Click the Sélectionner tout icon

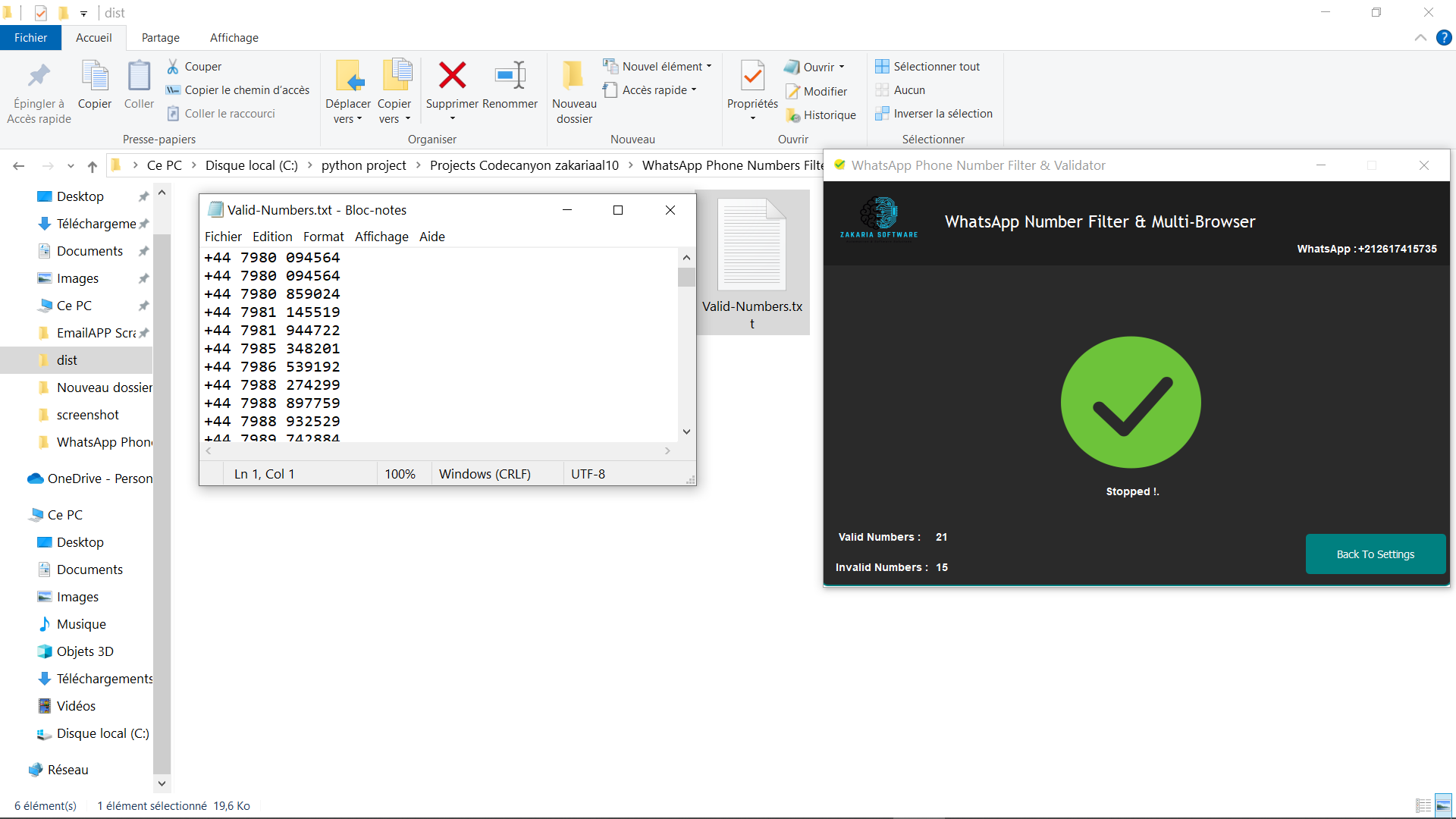coord(882,67)
